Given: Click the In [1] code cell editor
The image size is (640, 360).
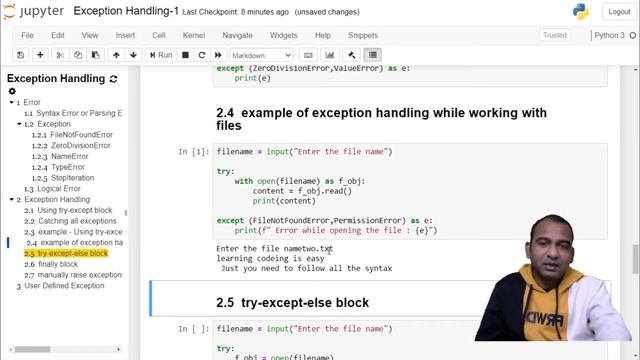Looking at the screenshot, I should click(x=410, y=191).
